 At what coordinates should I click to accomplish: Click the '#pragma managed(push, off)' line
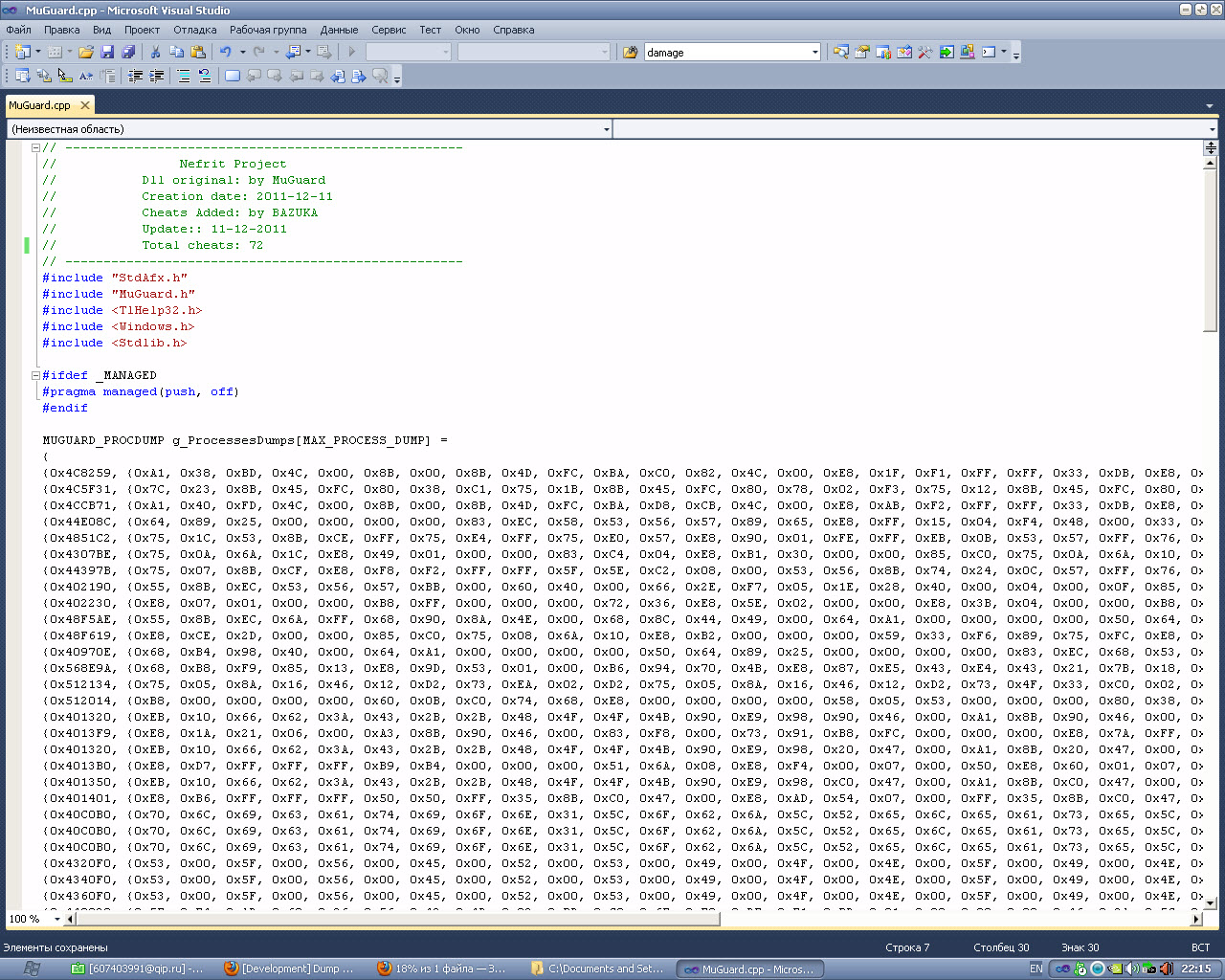coord(141,391)
